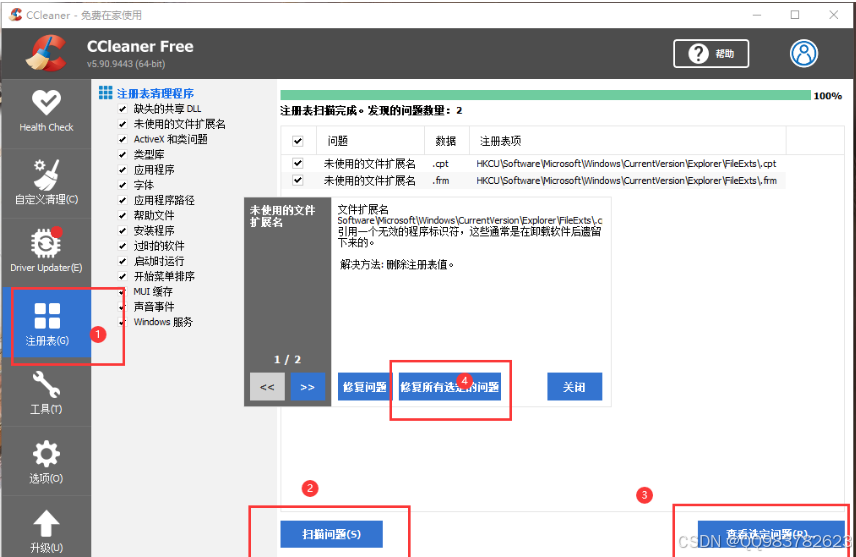This screenshot has width=856, height=557.
Task: Toggle 未使用的文件扩展名 checkbox in left list
Action: 122,124
